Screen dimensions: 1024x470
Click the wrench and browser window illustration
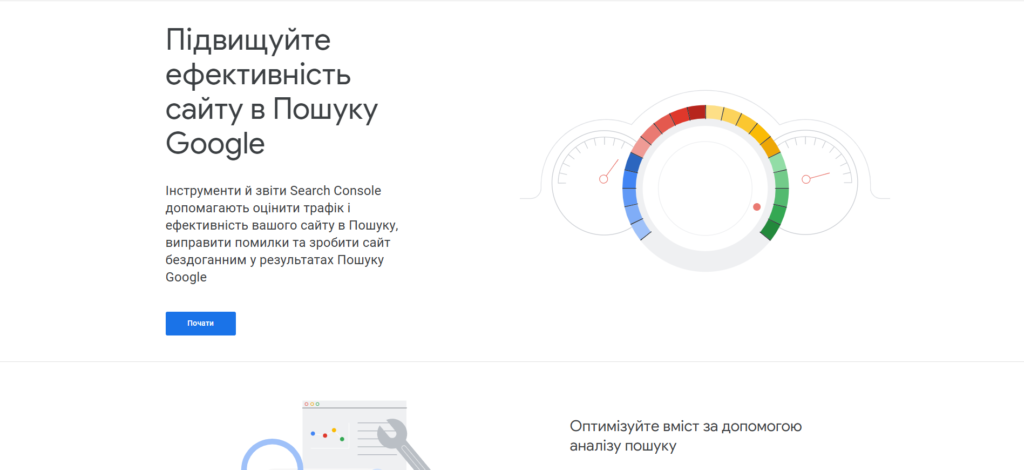(x=336, y=435)
